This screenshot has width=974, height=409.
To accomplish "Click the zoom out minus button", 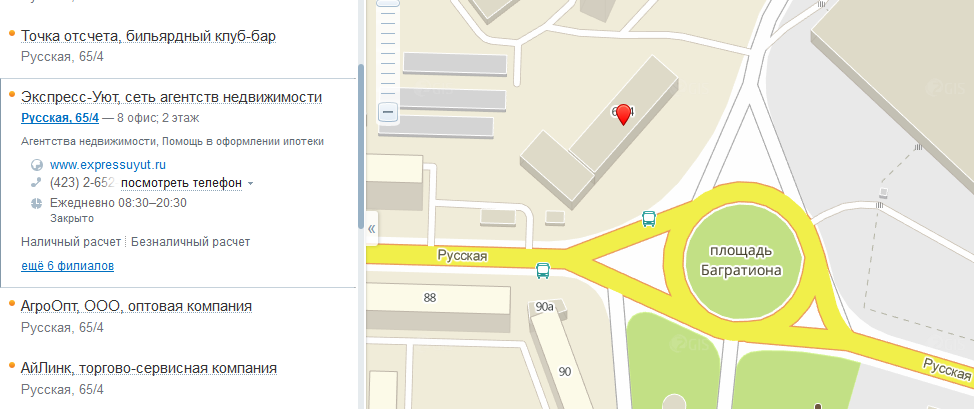I will click(x=389, y=113).
